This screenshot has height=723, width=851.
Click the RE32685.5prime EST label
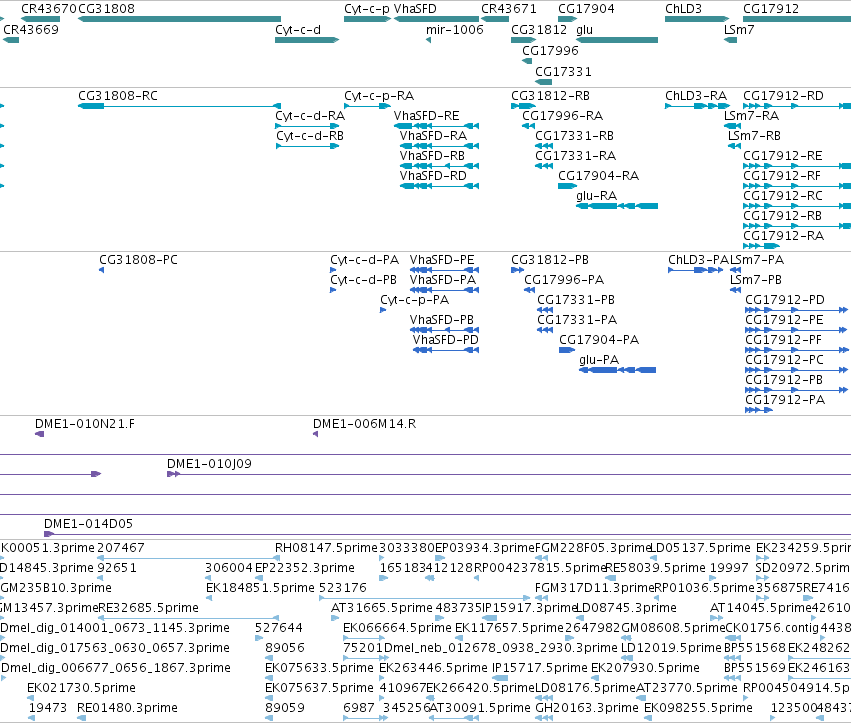(148, 607)
